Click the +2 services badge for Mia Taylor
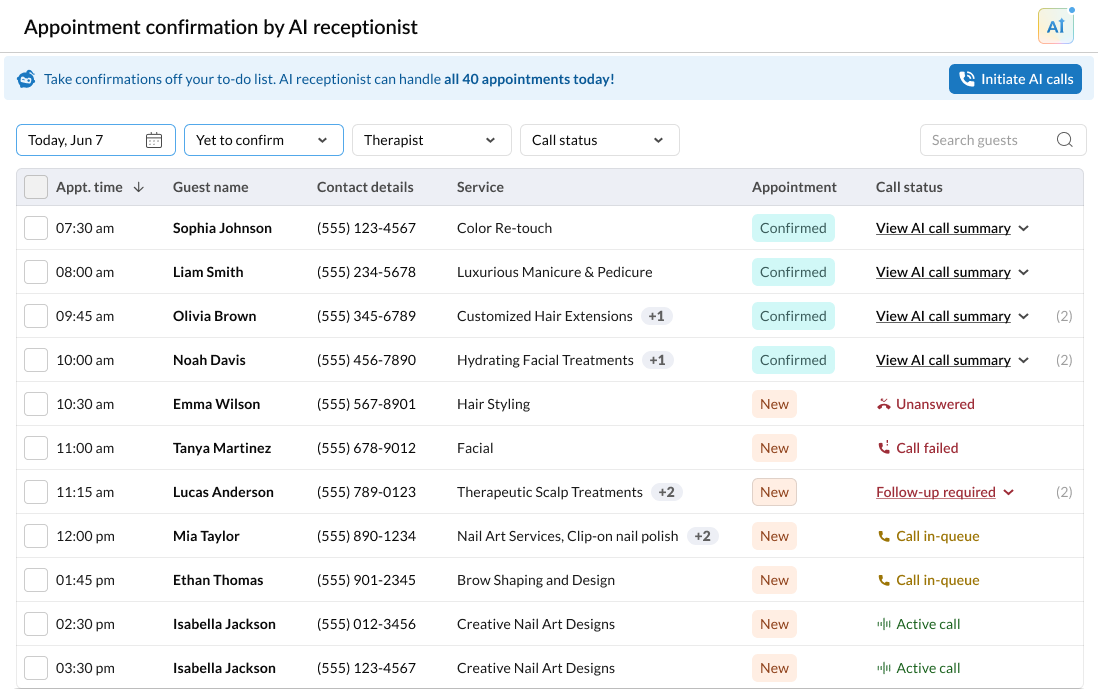This screenshot has height=689, width=1098. [x=703, y=536]
